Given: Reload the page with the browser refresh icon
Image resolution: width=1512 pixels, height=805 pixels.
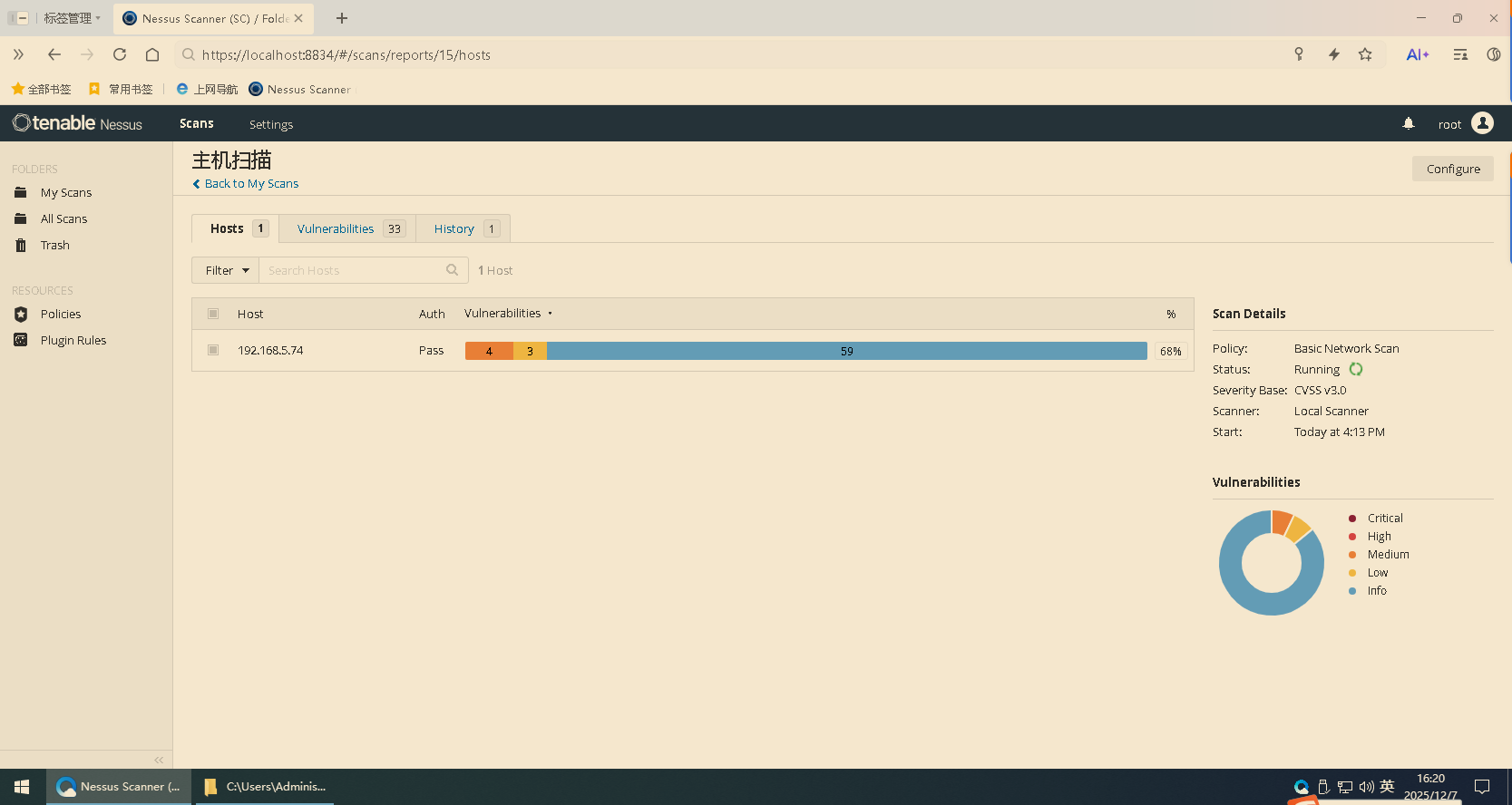Looking at the screenshot, I should coord(120,54).
